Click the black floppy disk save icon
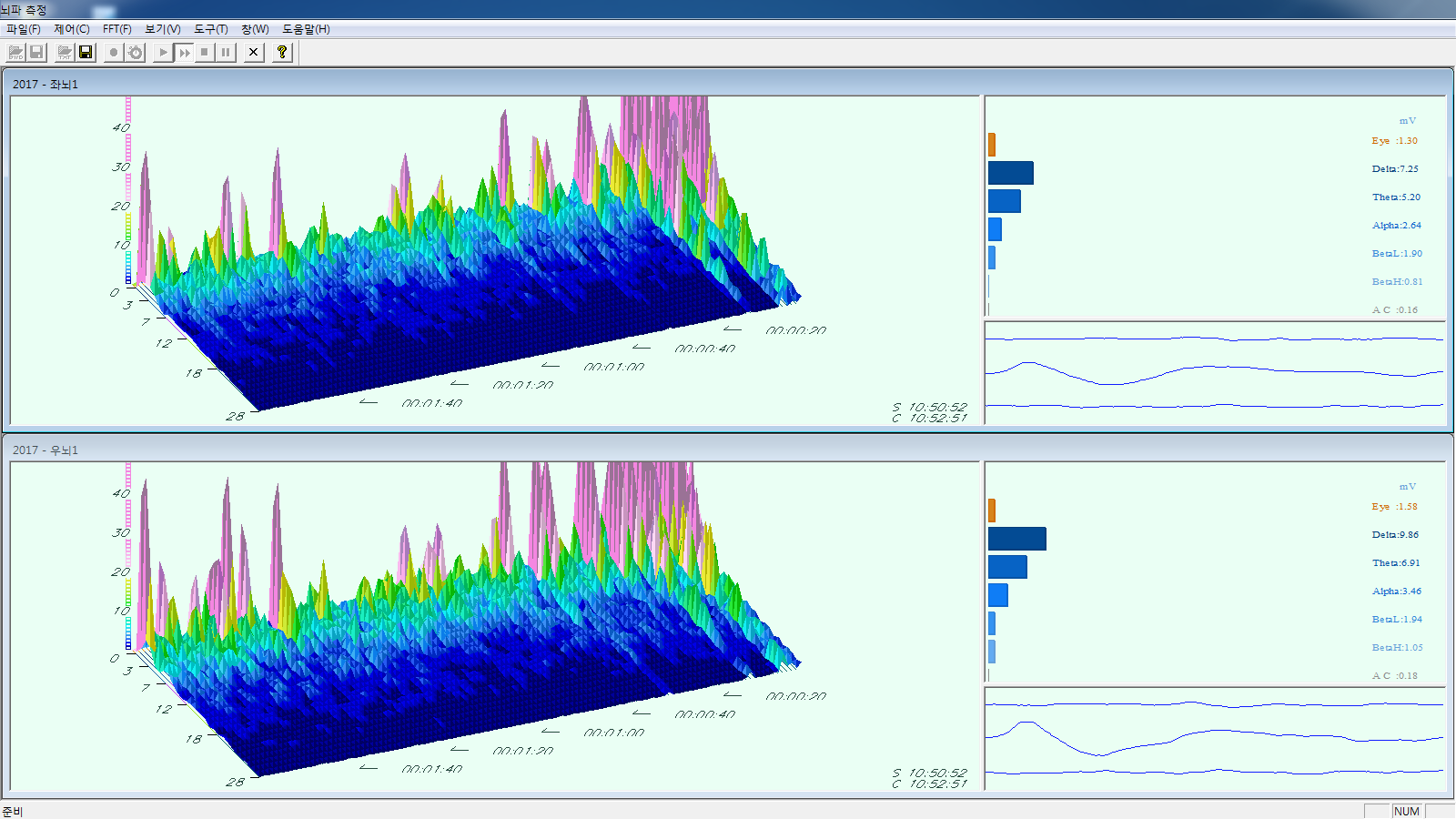The height and width of the screenshot is (819, 1456). point(86,53)
